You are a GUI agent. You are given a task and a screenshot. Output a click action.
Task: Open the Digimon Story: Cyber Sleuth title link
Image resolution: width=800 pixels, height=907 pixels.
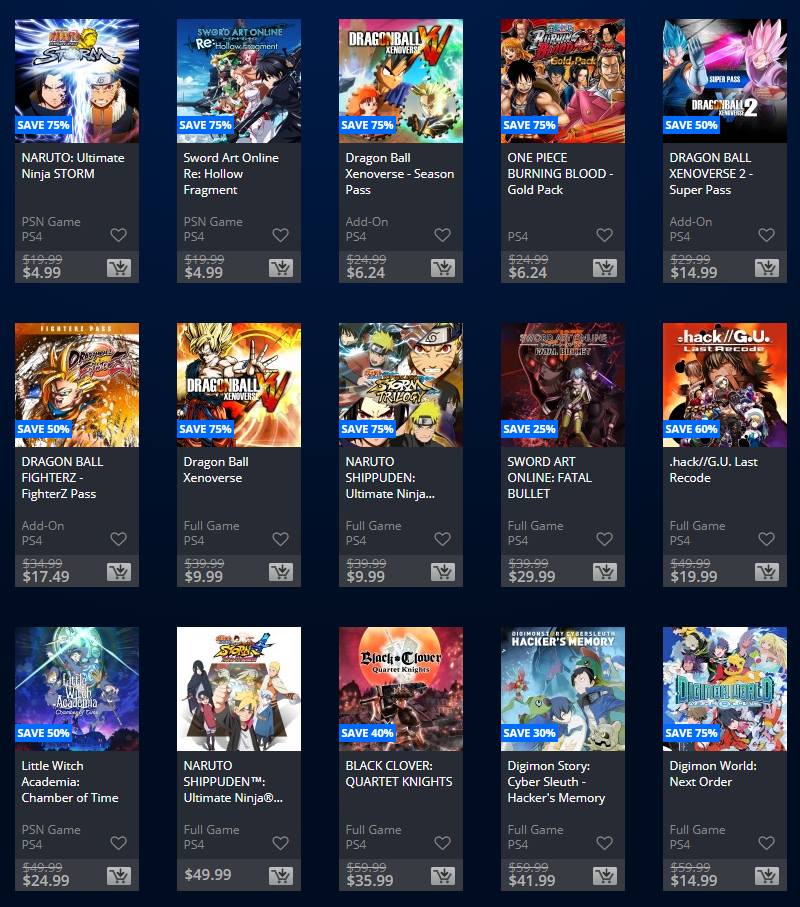point(556,781)
